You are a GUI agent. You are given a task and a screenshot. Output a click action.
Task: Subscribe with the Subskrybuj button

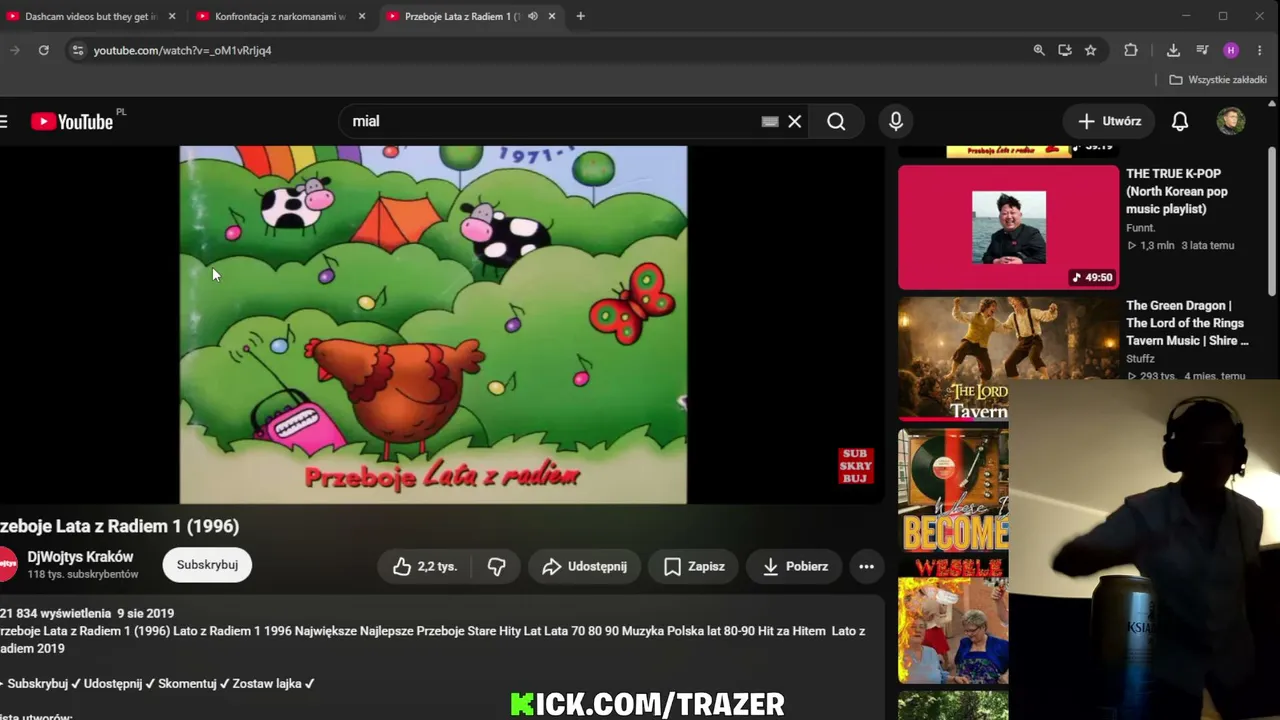207,565
